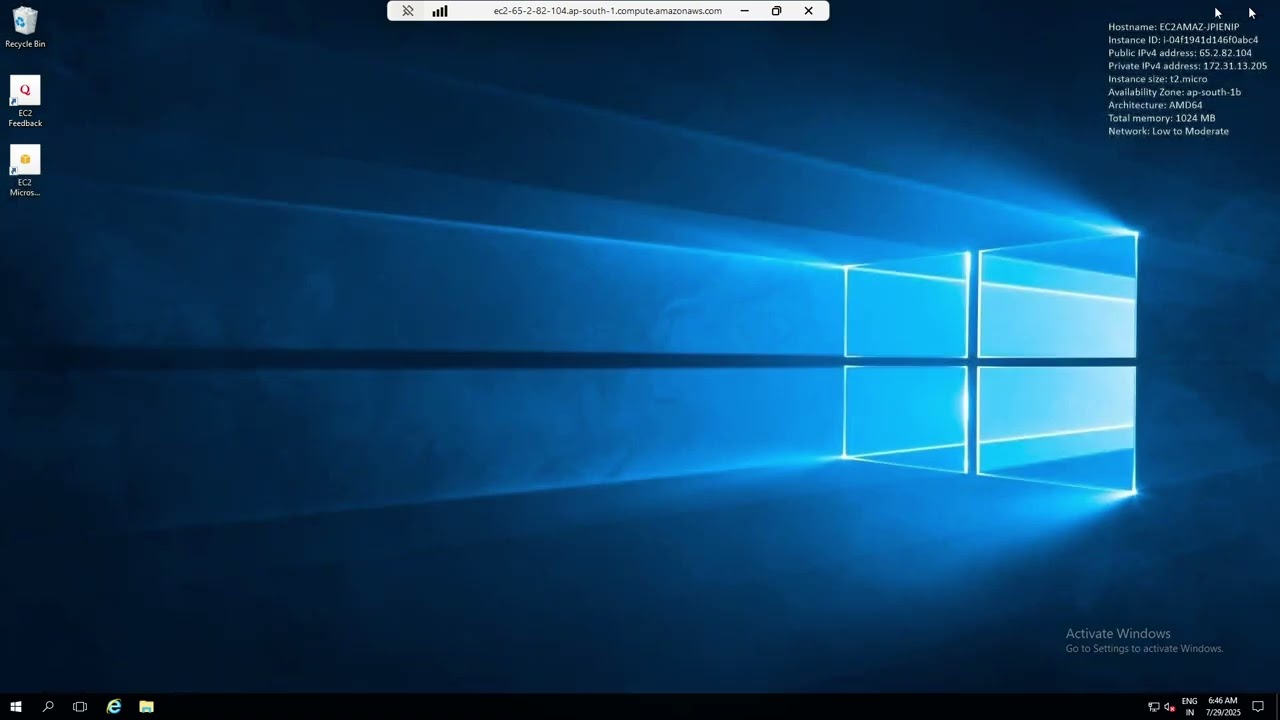1280x720 pixels.
Task: Click the Hostname EC2AMAZ-JPIENIP text
Action: click(1173, 27)
